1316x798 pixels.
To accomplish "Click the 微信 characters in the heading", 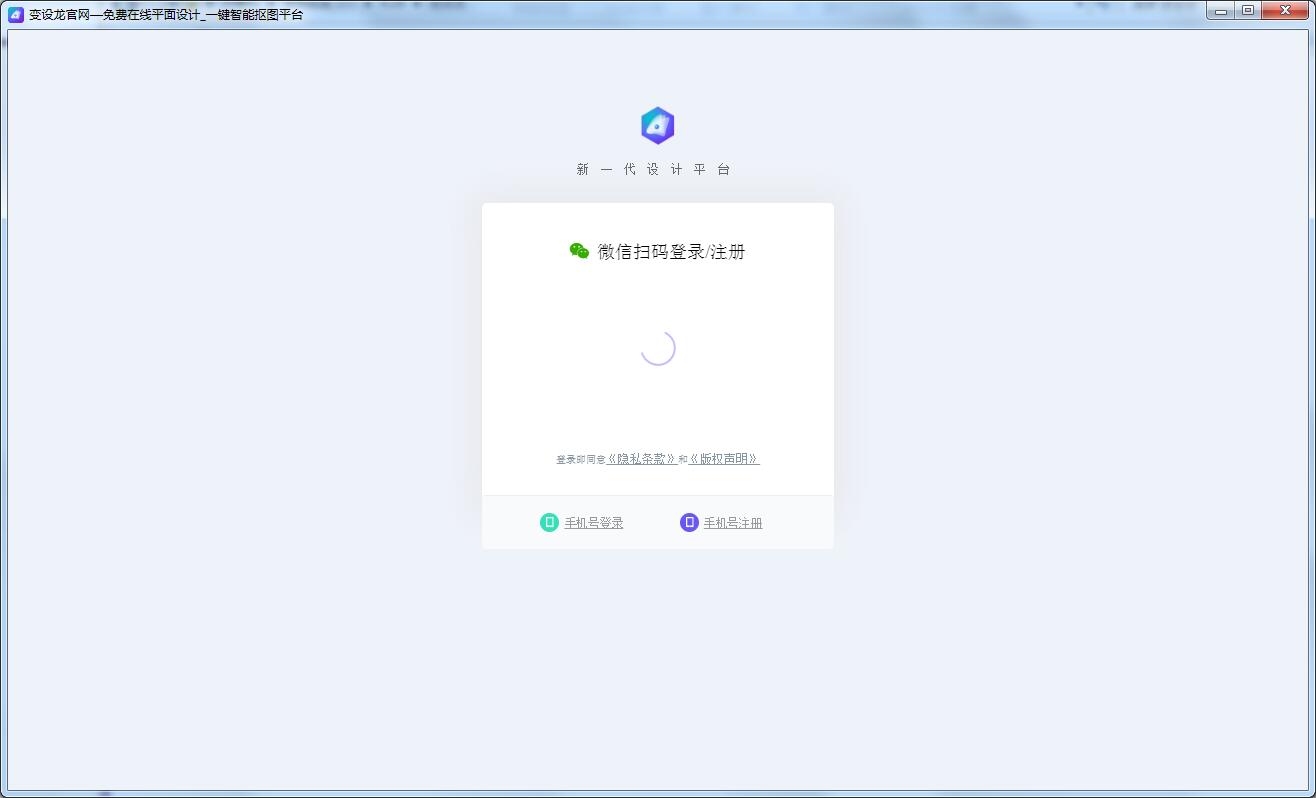I will click(x=615, y=252).
